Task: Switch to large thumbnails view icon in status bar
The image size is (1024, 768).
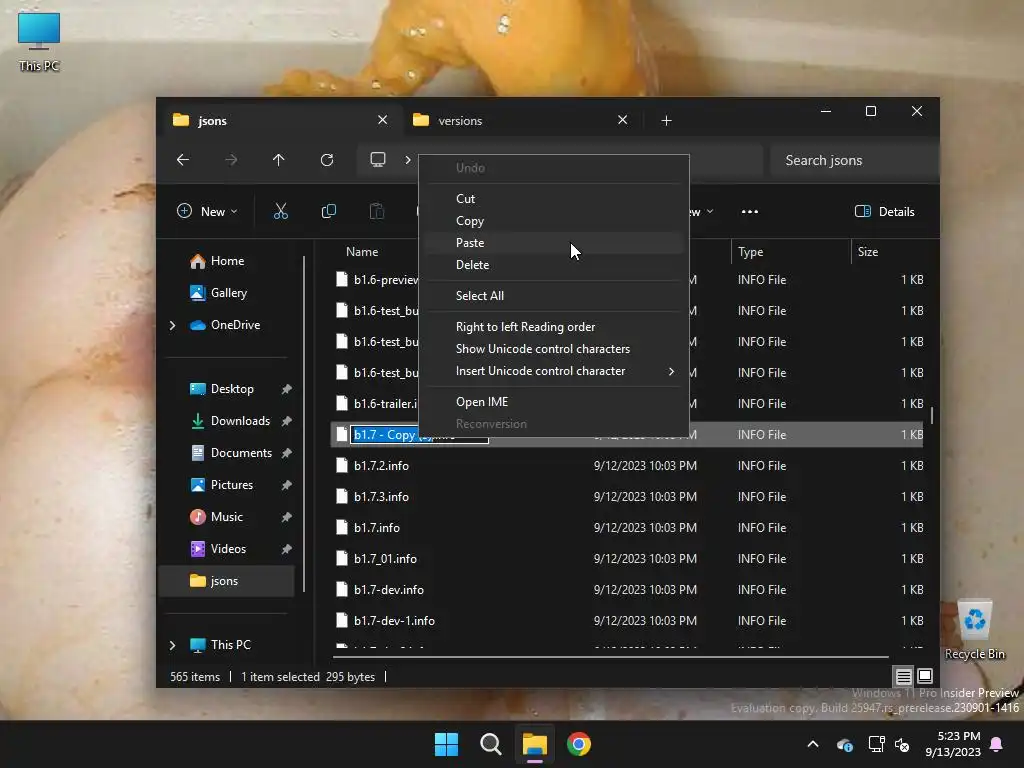Action: click(x=925, y=677)
